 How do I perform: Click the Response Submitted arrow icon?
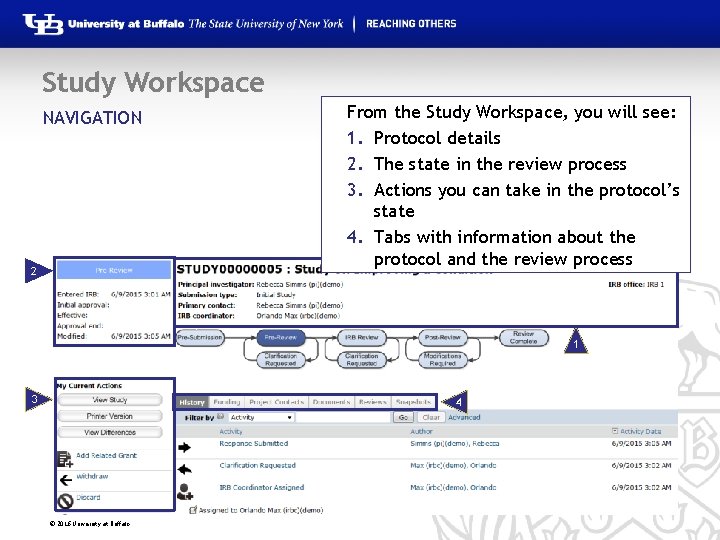click(x=184, y=447)
